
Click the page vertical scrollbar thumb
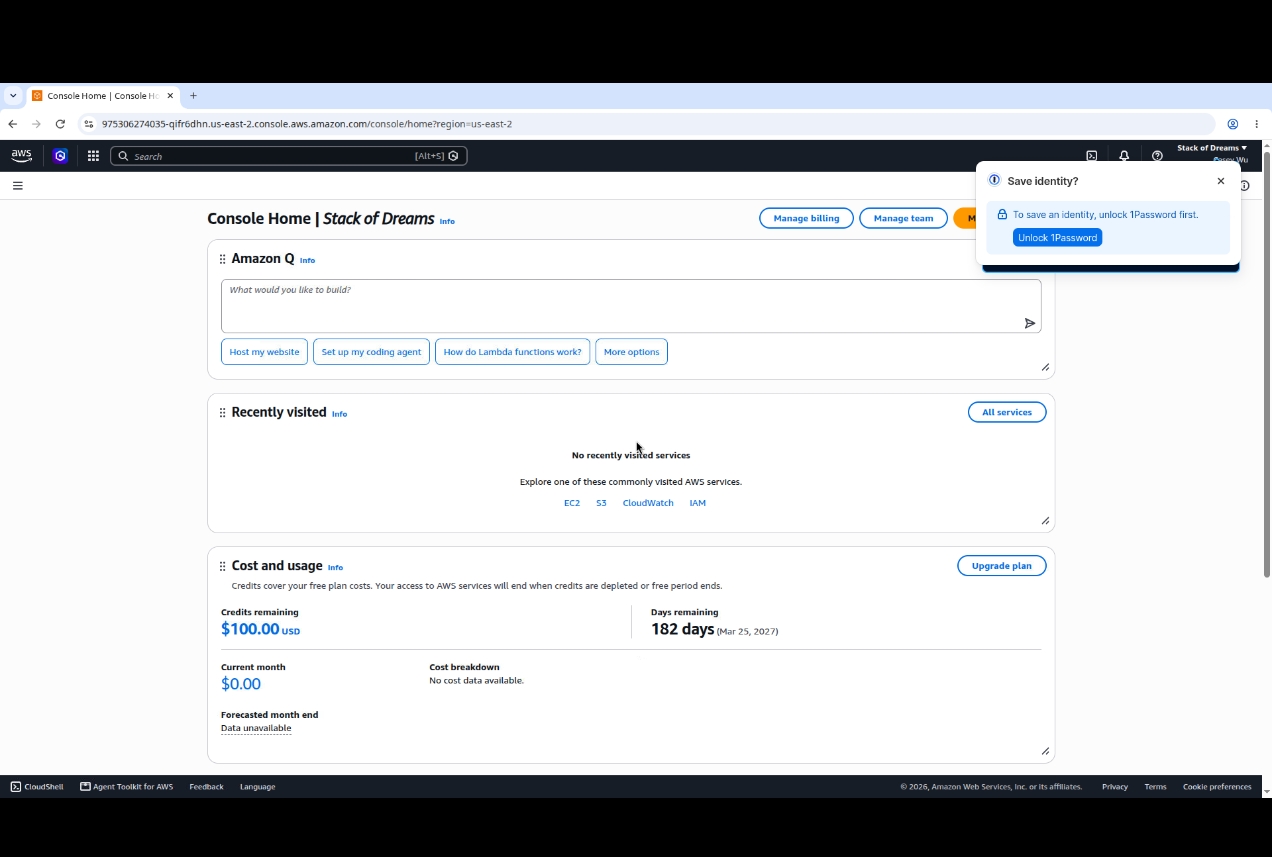(1267, 364)
